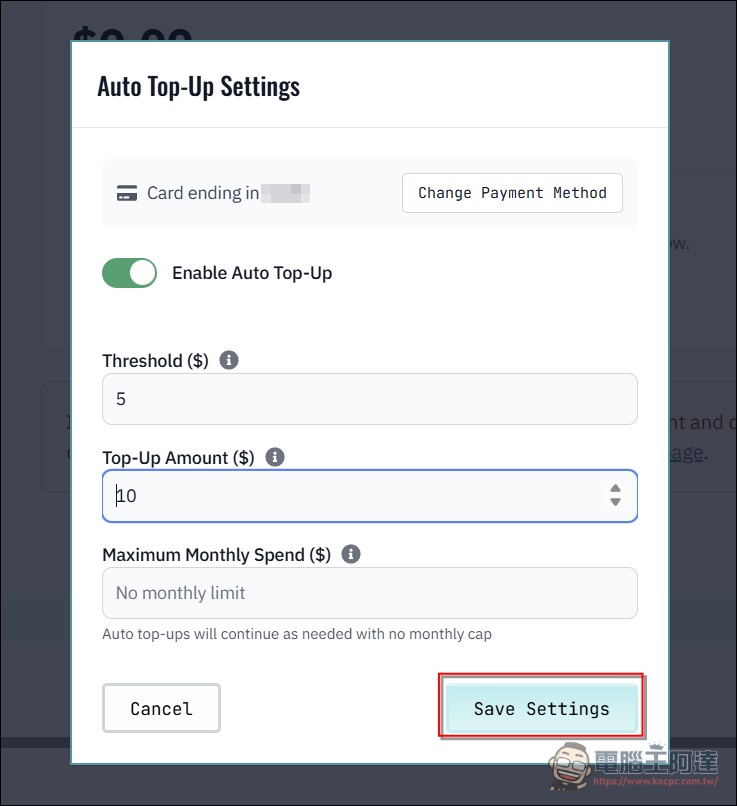Click the credit card icon
737x806 pixels.
(127, 194)
